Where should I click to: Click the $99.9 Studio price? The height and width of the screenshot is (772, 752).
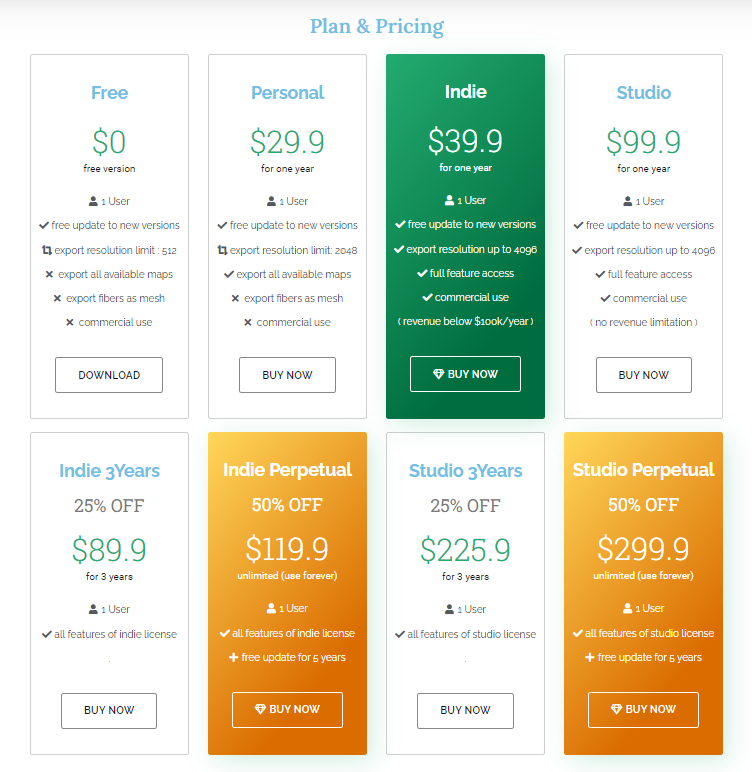click(643, 141)
